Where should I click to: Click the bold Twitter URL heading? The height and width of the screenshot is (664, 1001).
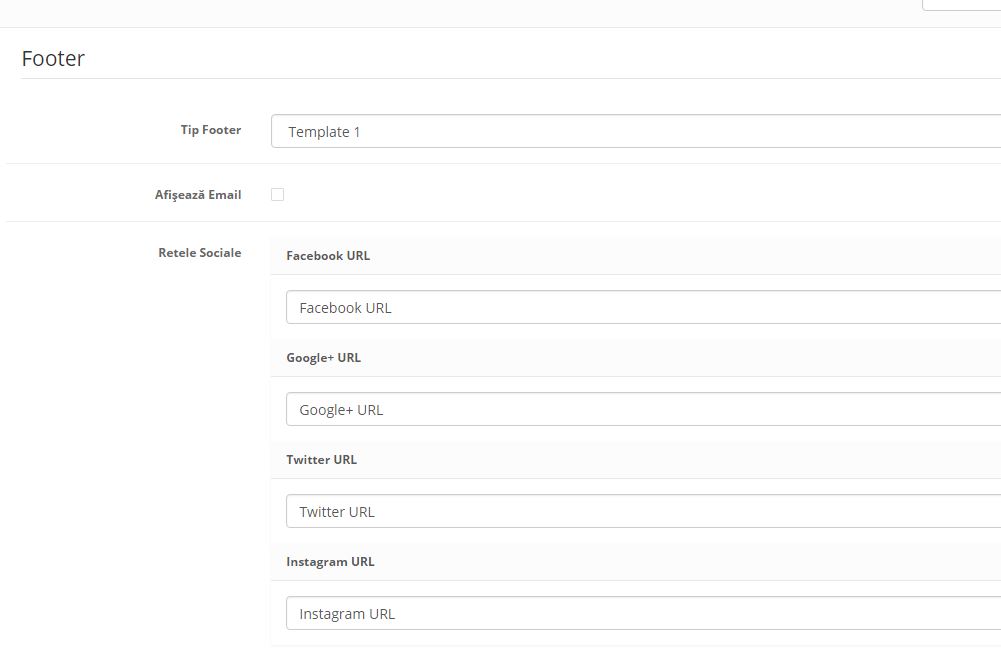[321, 460]
